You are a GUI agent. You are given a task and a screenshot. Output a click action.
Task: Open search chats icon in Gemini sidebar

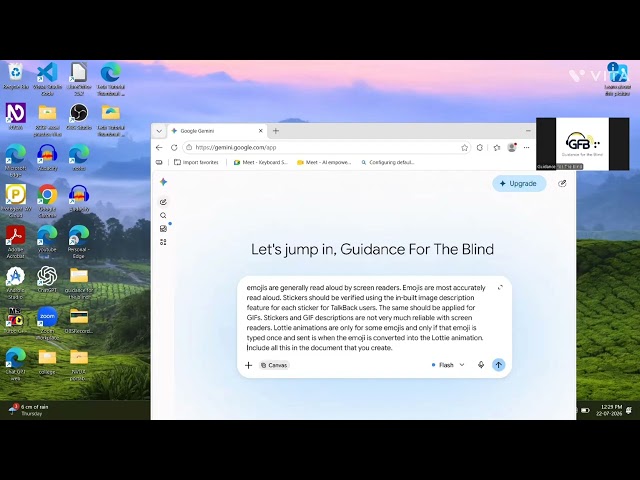tap(163, 215)
